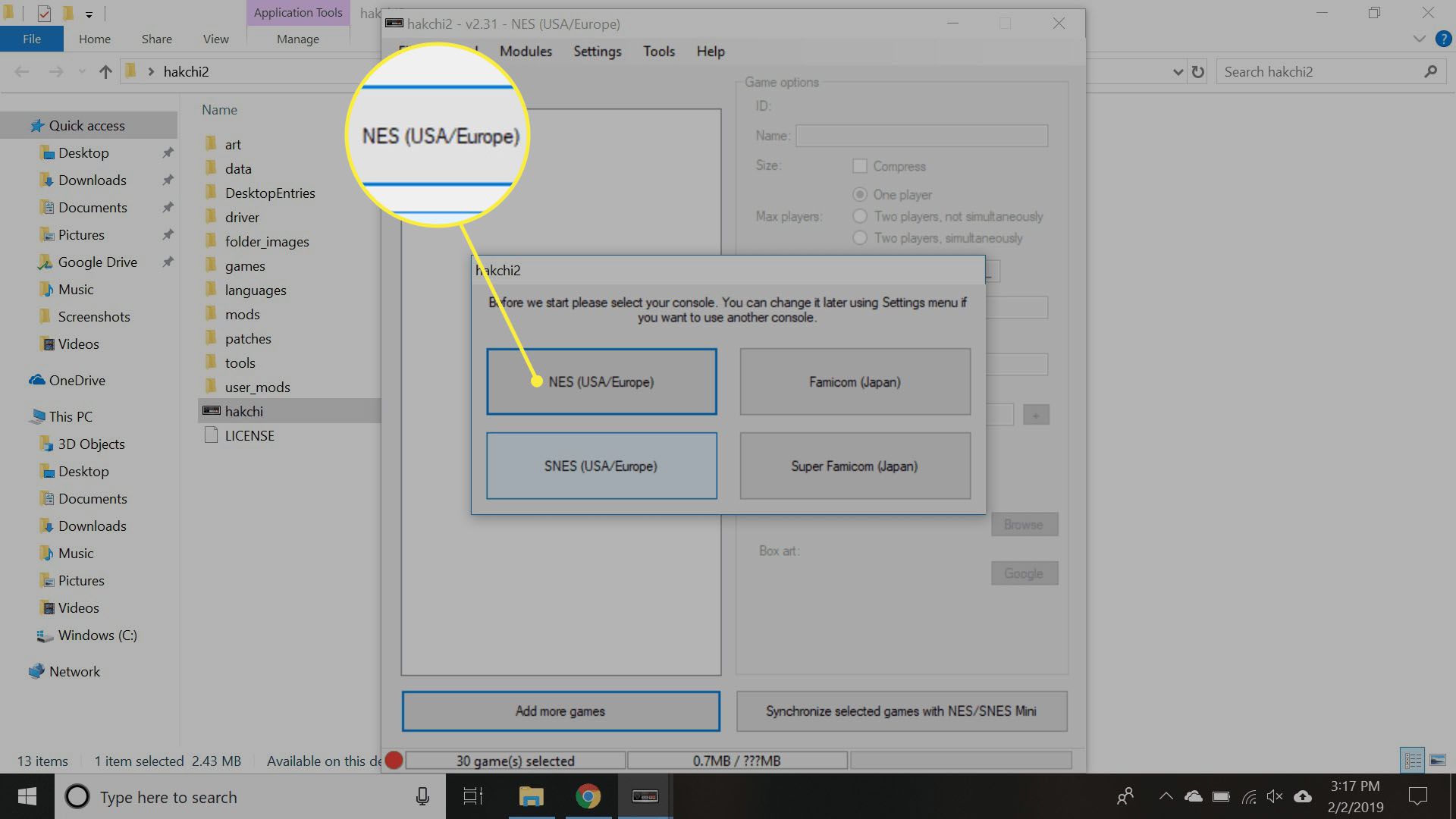Select the One player radio option
Screen dimensions: 1456x819
pos(860,194)
